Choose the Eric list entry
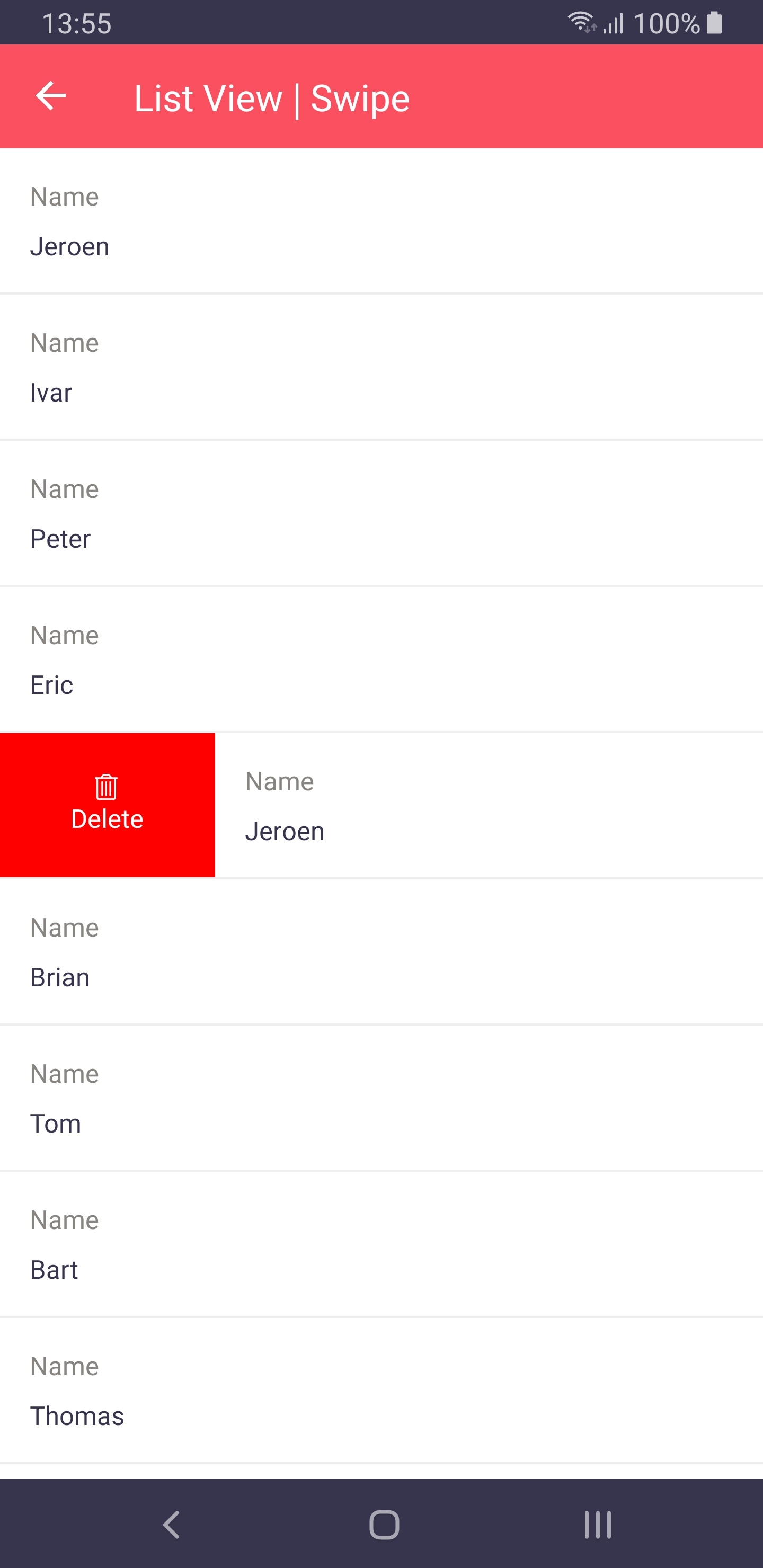Screen dimensions: 763x1568 point(381,659)
